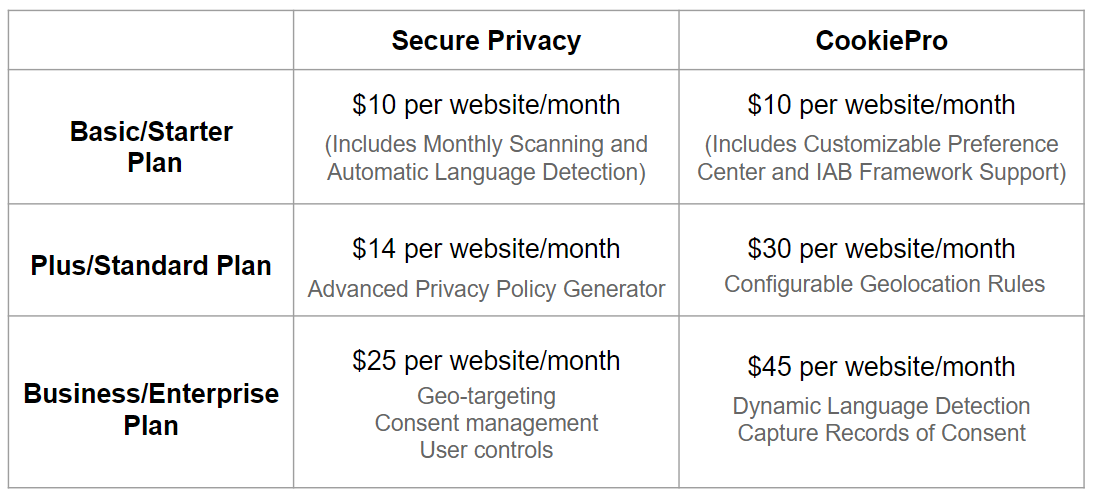Select the Plus/Standard Plan row label

click(151, 265)
